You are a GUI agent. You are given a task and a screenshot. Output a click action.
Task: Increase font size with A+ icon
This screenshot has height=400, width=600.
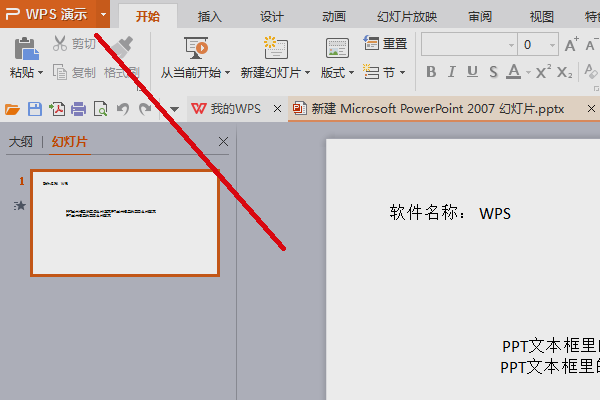(x=571, y=44)
